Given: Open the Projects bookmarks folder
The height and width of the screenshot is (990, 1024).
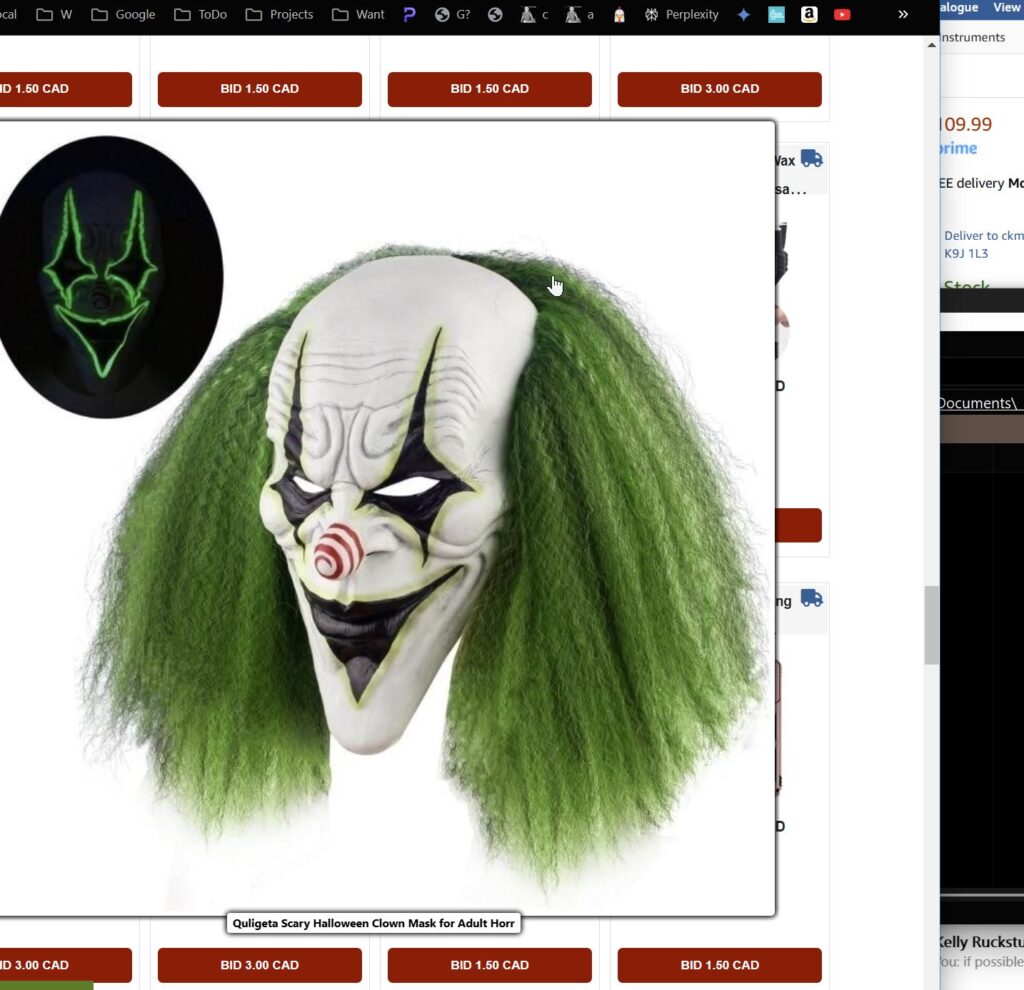Looking at the screenshot, I should tap(279, 15).
